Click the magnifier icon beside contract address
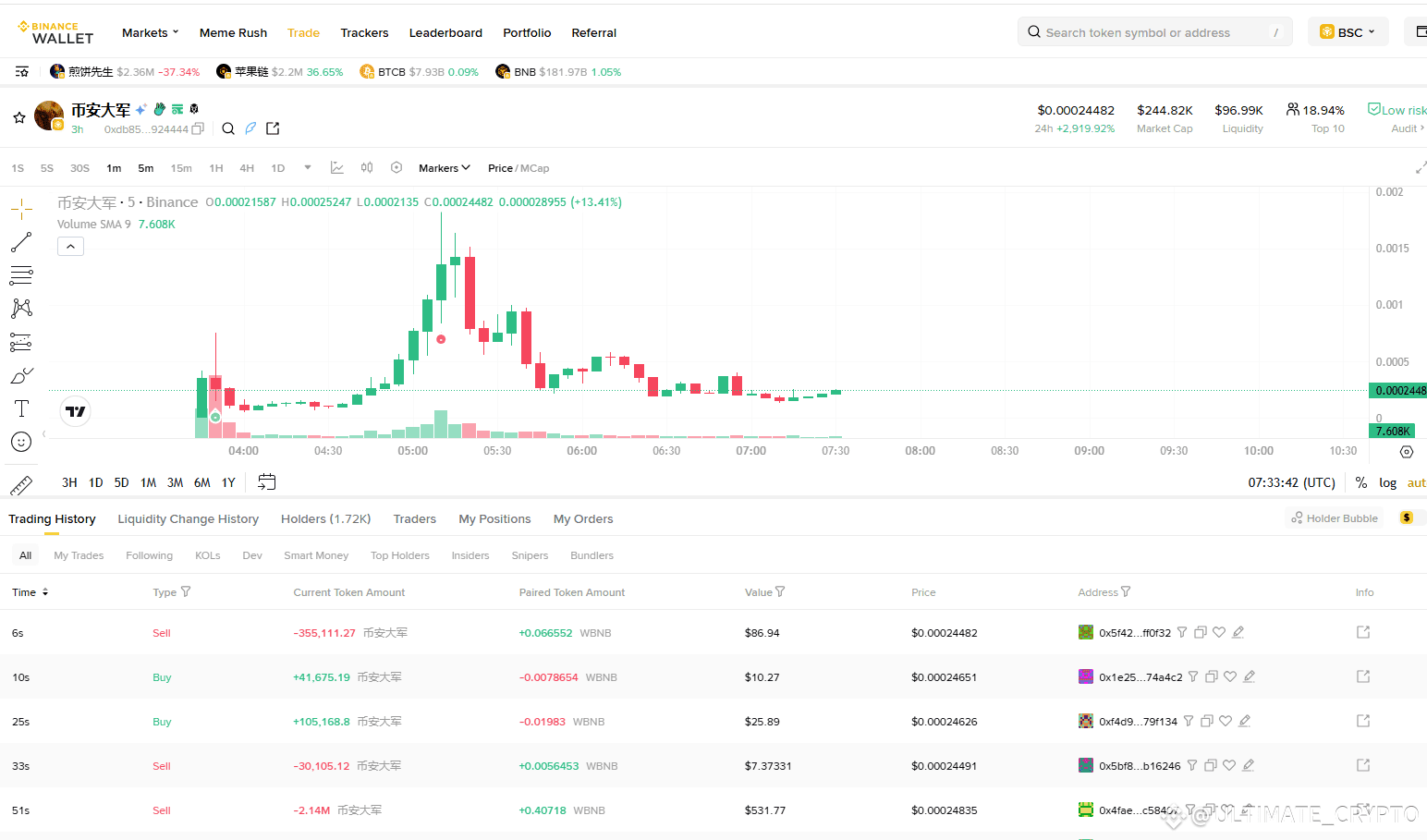 tap(228, 128)
